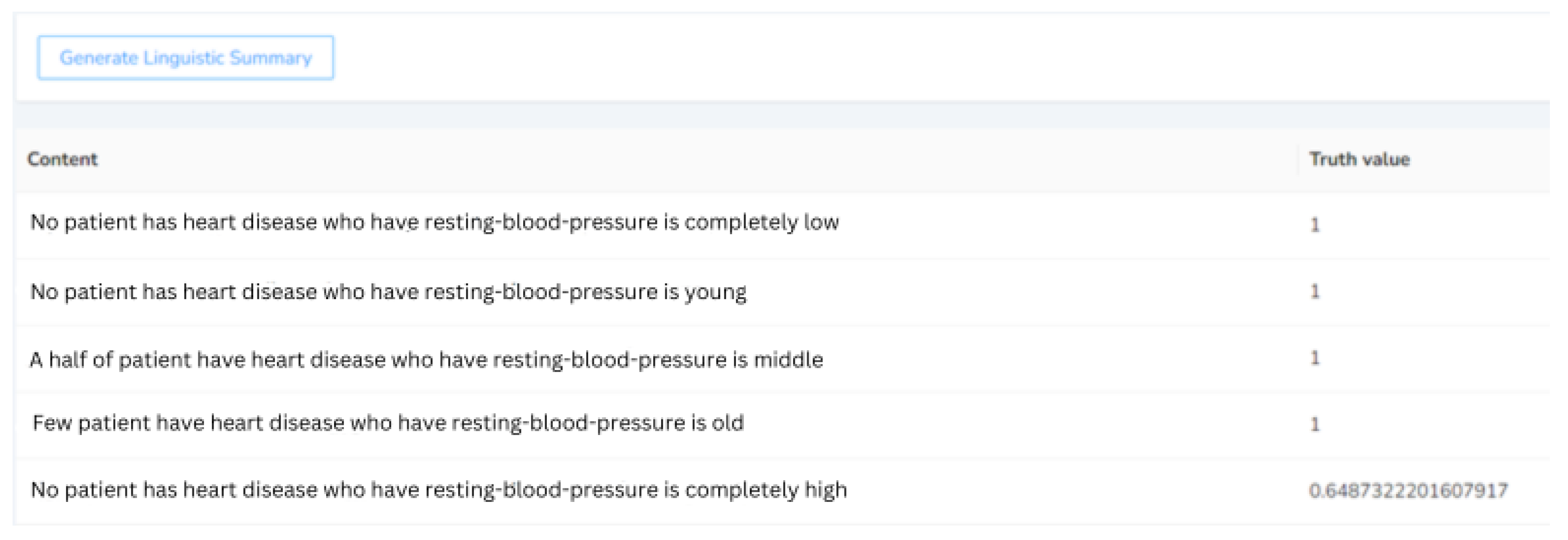Viewport: 1568px width, 540px height.
Task: Select the summary sentence ending in 'completely high'
Action: [438, 489]
